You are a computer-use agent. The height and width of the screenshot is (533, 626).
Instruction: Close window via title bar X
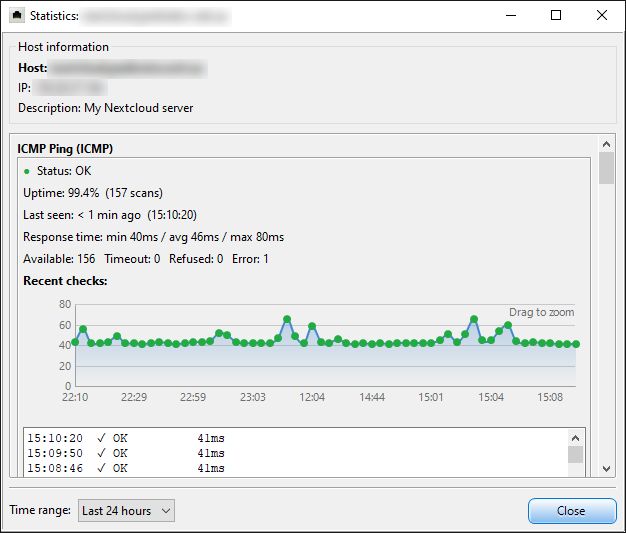coord(602,16)
